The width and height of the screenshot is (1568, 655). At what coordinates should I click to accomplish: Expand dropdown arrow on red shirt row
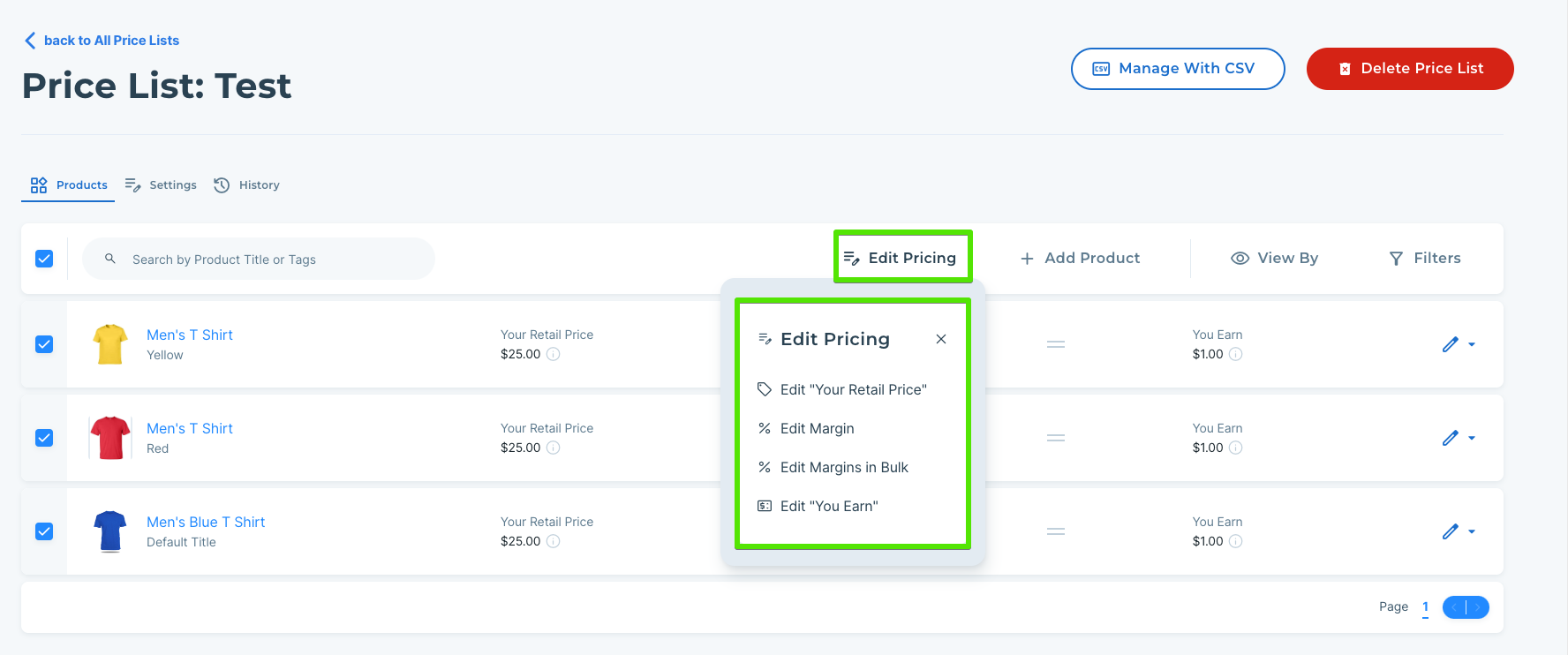tap(1472, 438)
